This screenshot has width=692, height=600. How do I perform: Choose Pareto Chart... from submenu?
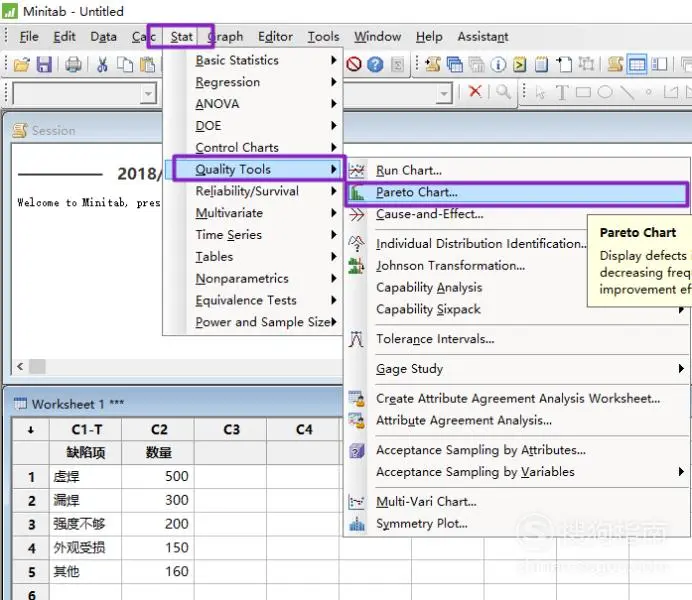coord(516,192)
